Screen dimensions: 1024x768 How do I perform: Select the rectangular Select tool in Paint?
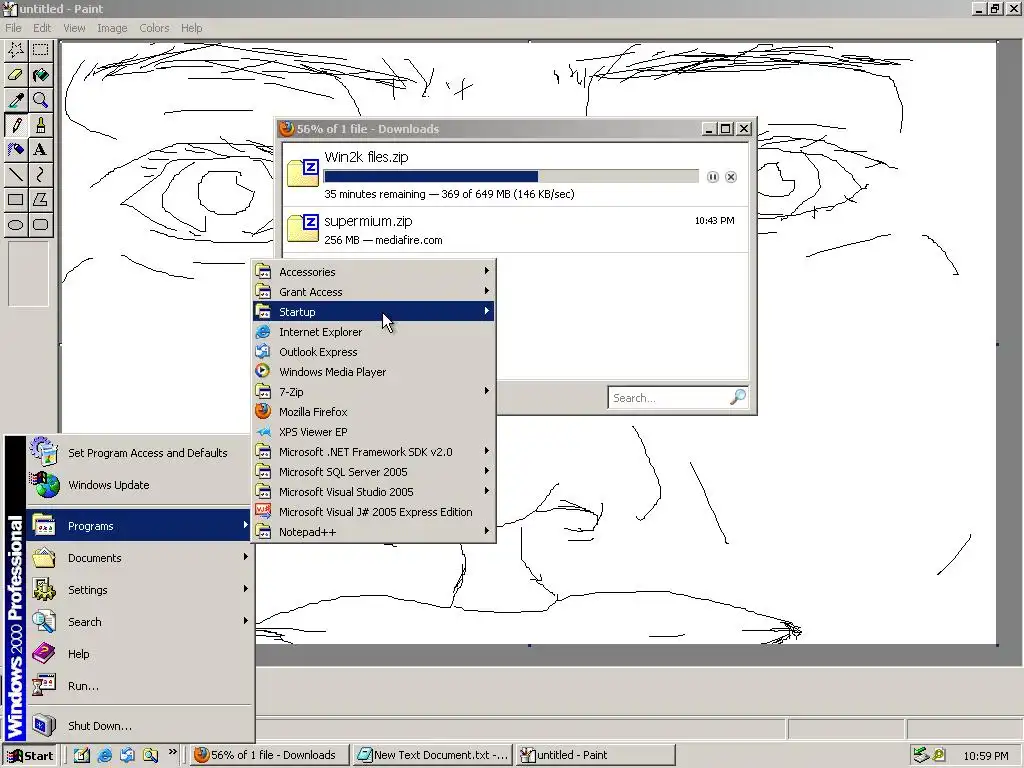pos(40,50)
